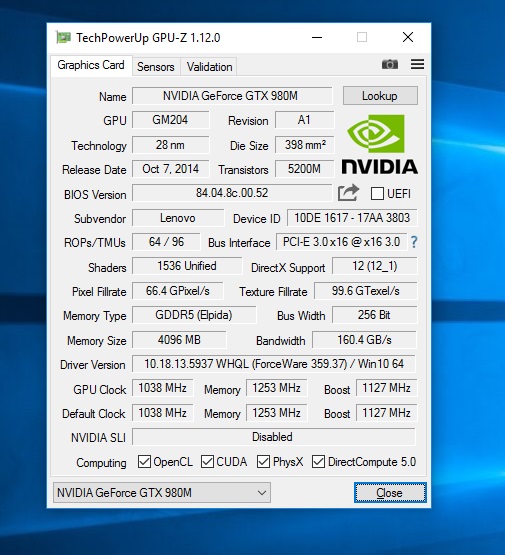Click the 99.6 GTexel/s field
This screenshot has height=555, width=505.
[x=366, y=291]
